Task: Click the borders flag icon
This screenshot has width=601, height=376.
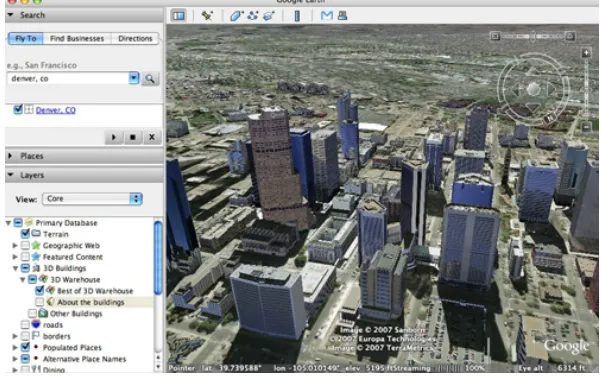Action: 36,336
